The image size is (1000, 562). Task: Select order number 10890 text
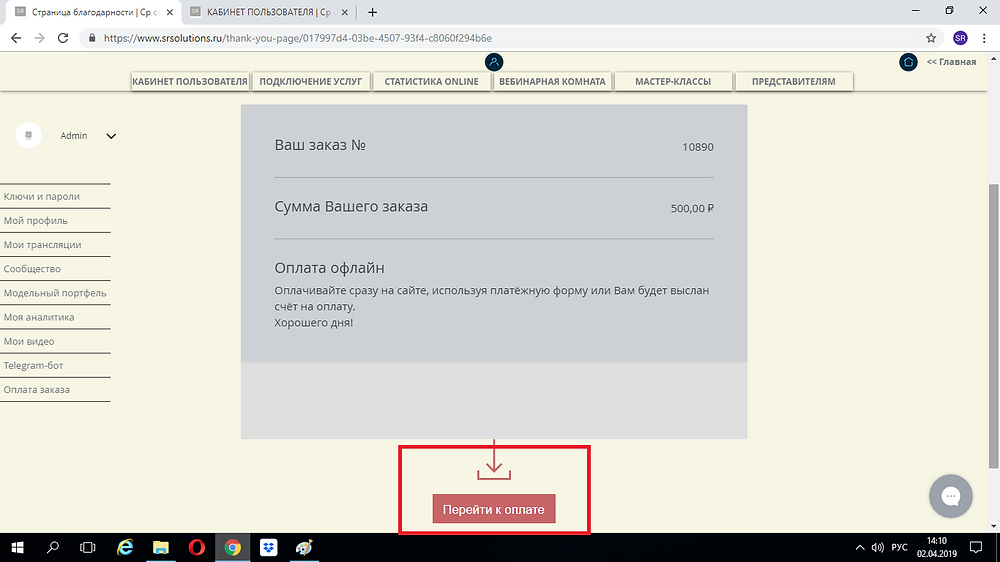point(698,147)
